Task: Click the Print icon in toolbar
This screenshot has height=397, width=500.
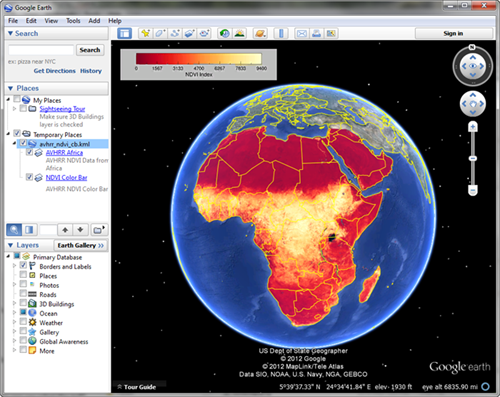Action: pos(316,33)
